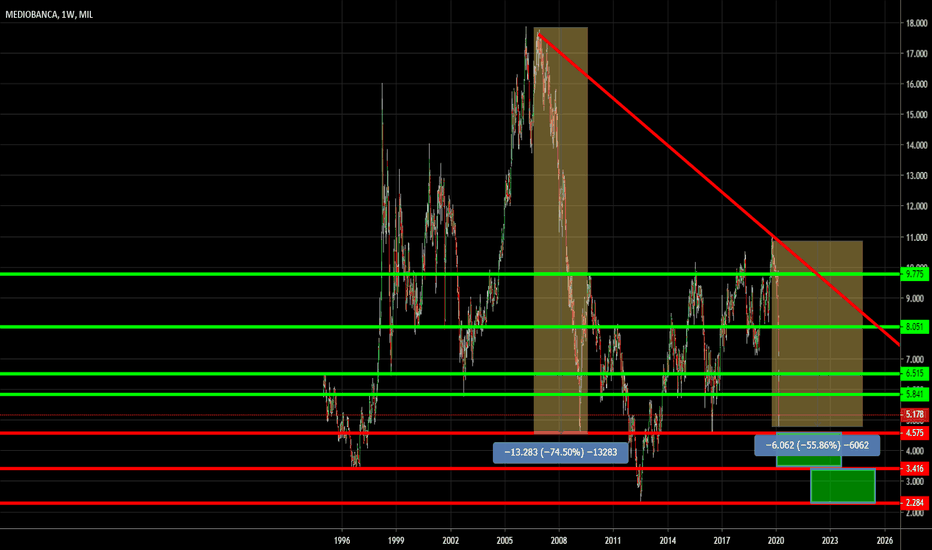Click the 17.000 price axis tick
932x550 pixels.
tap(916, 54)
